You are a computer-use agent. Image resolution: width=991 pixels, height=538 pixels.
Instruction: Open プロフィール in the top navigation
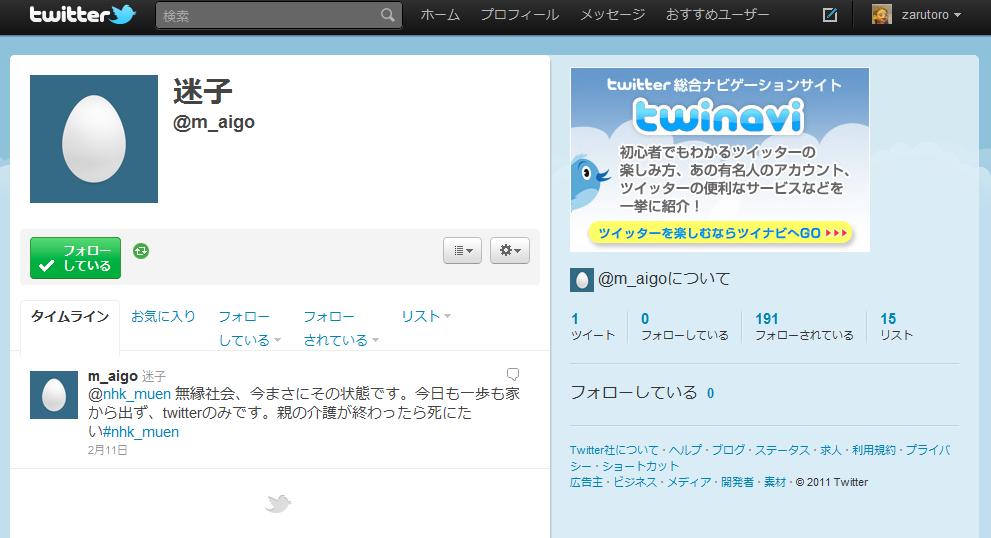(520, 15)
